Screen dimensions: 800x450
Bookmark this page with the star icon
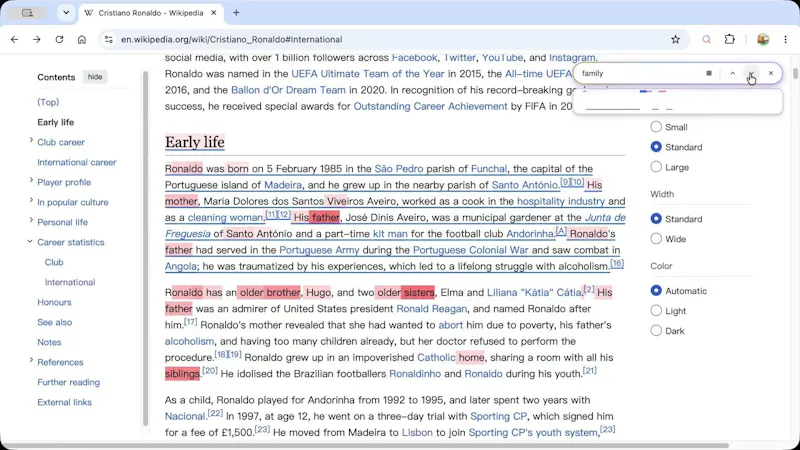(676, 39)
